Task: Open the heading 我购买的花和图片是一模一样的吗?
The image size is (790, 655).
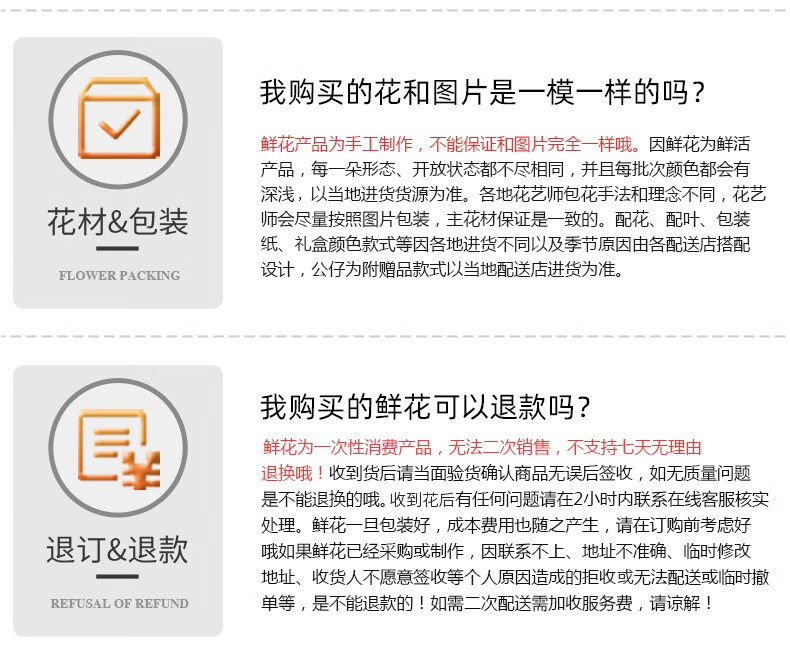Action: tap(482, 93)
